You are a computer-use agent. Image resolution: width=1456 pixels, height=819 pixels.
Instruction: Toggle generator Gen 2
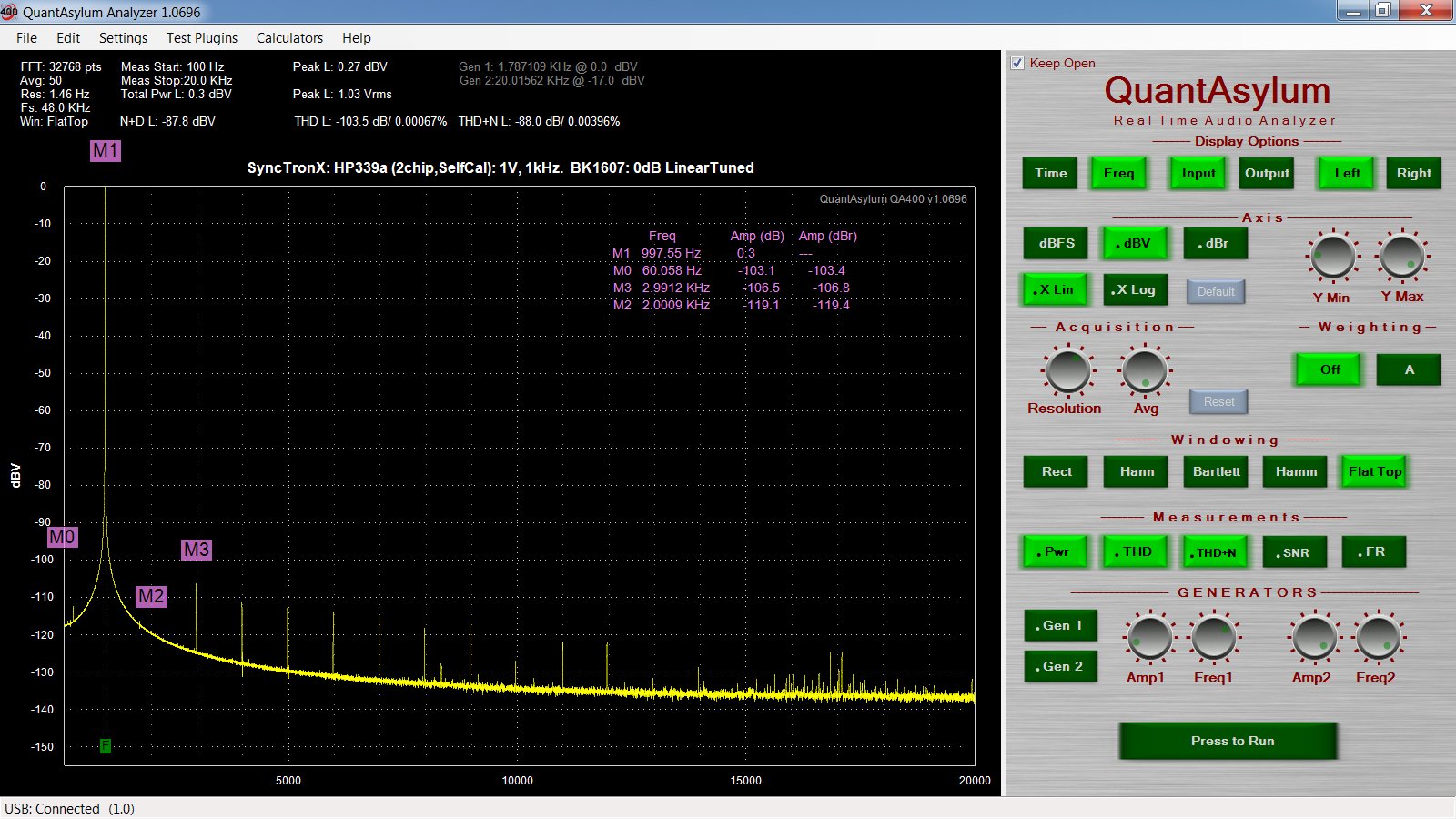pos(1060,666)
